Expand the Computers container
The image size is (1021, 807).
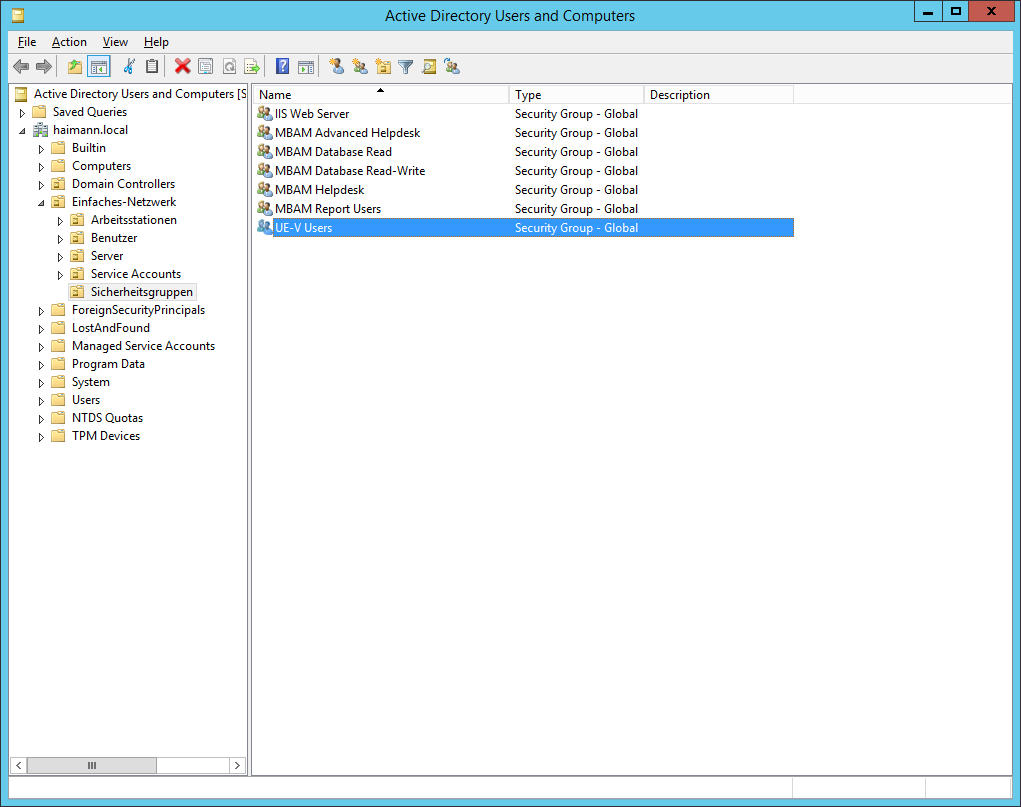[41, 167]
